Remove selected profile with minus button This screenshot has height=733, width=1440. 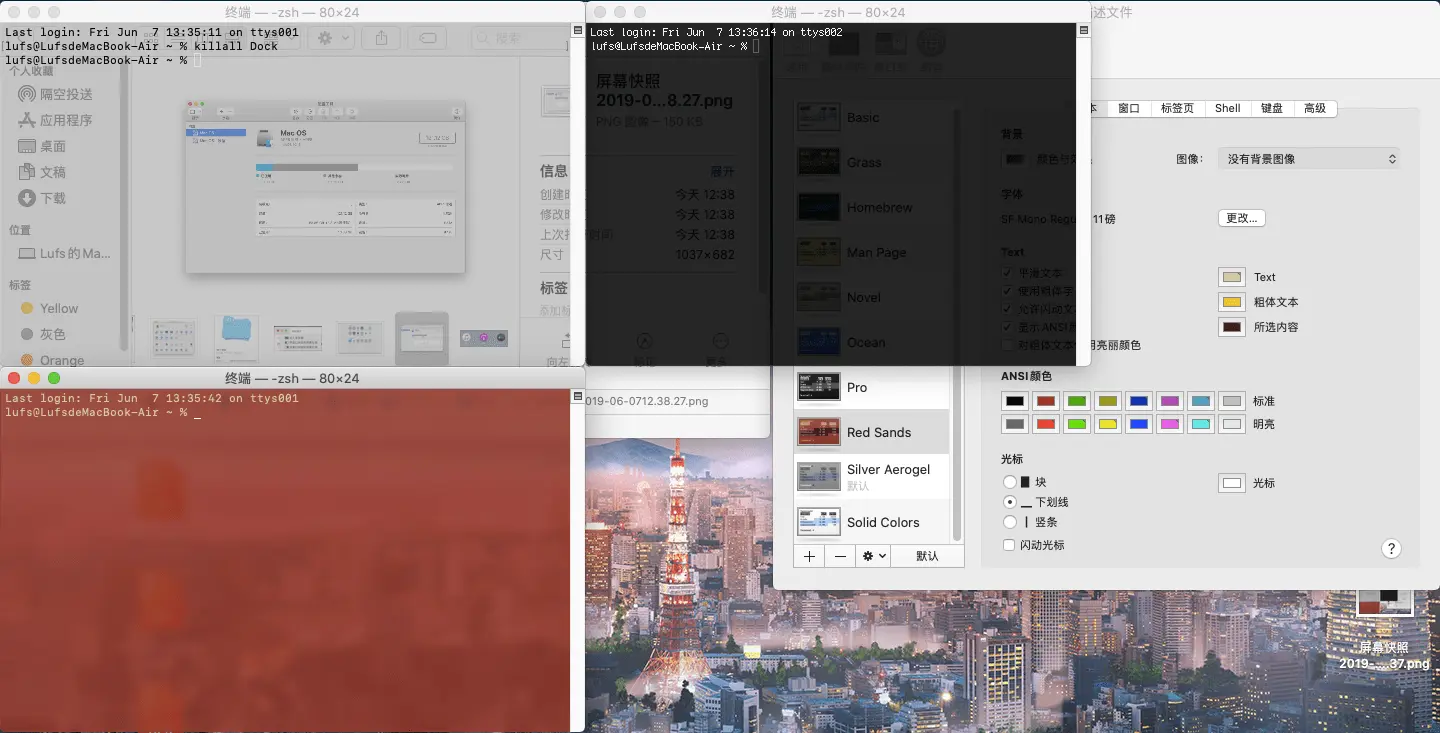[x=841, y=556]
